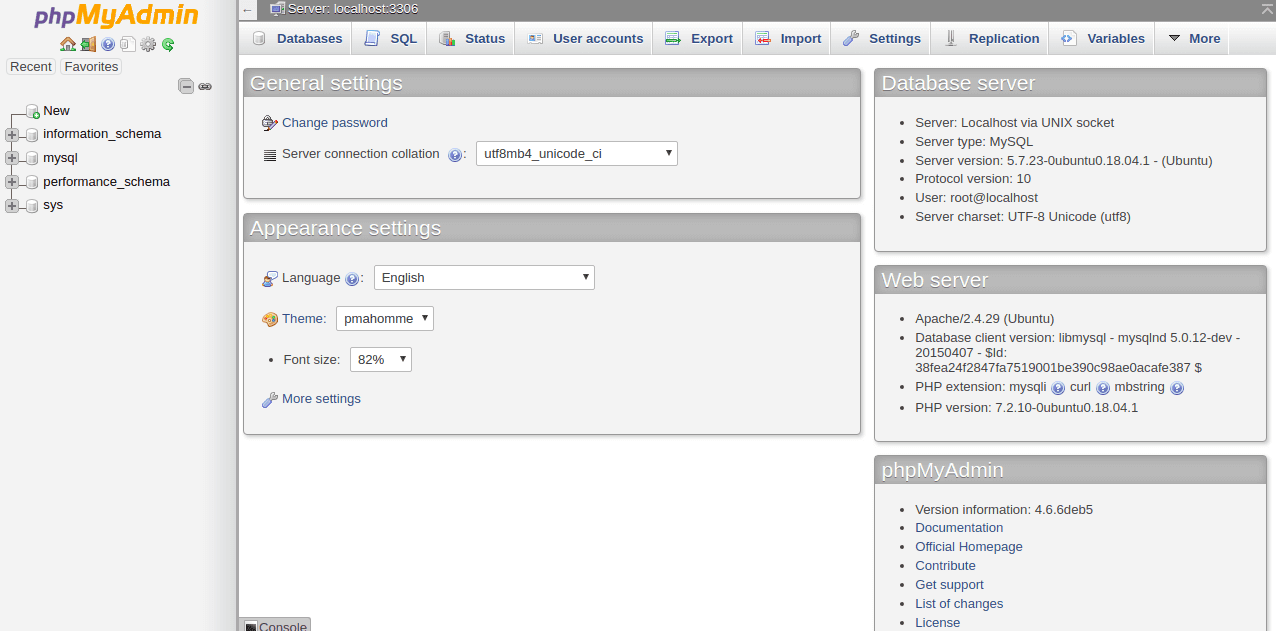Click the left arrow beside server breadcrumb
This screenshot has width=1276, height=631.
[x=248, y=10]
